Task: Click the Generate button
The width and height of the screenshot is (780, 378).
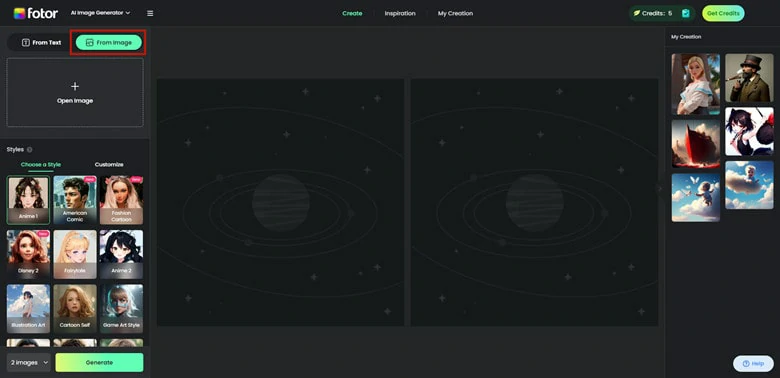Action: point(99,363)
